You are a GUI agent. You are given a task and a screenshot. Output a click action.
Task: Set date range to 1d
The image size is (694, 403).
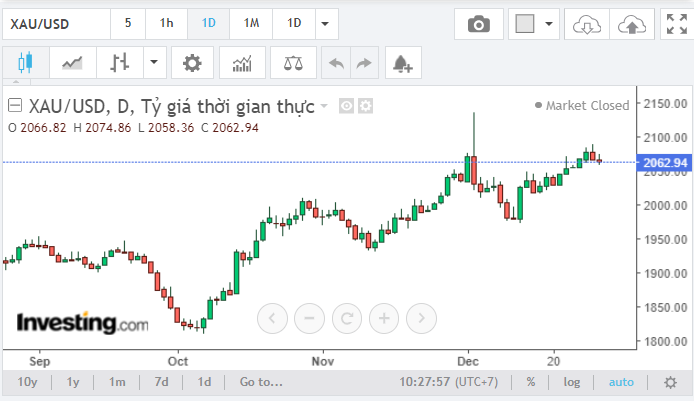coord(204,382)
